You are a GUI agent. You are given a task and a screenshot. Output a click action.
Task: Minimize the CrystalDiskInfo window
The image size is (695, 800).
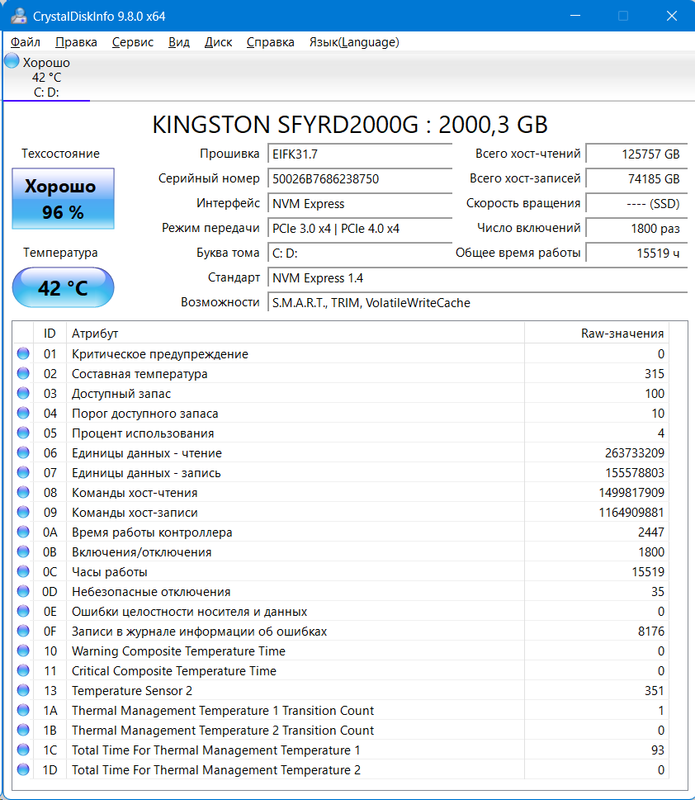575,16
